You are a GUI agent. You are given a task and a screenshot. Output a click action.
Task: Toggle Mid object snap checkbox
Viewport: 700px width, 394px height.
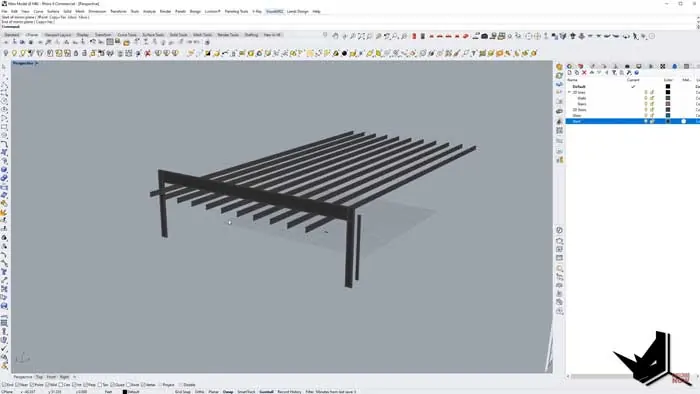click(47, 385)
